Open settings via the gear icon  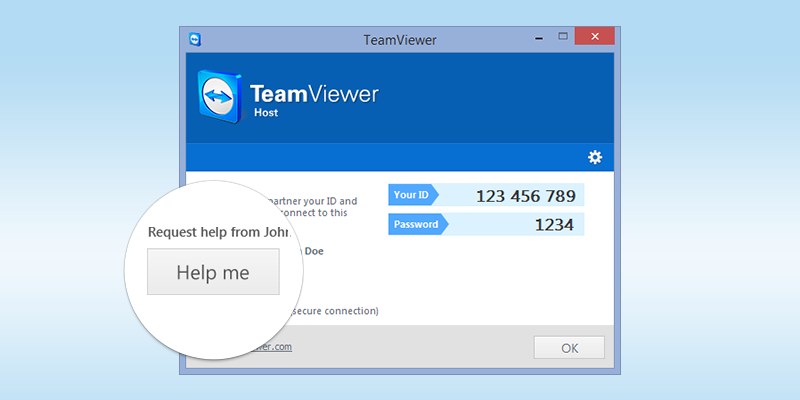(x=595, y=157)
